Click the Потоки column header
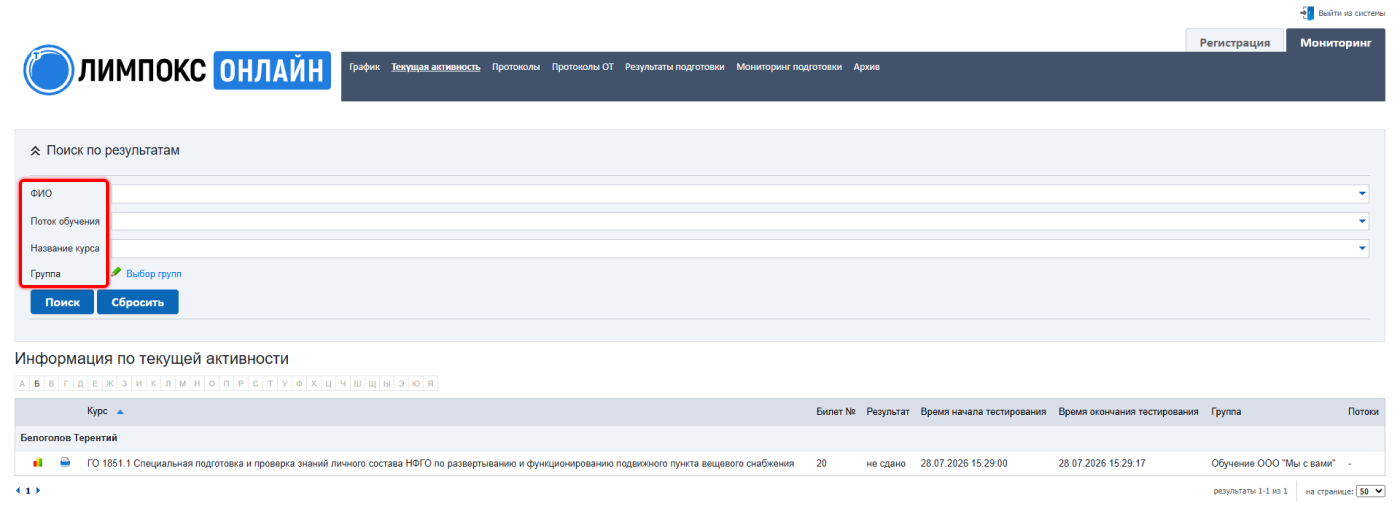The width and height of the screenshot is (1400, 516). click(x=1364, y=412)
